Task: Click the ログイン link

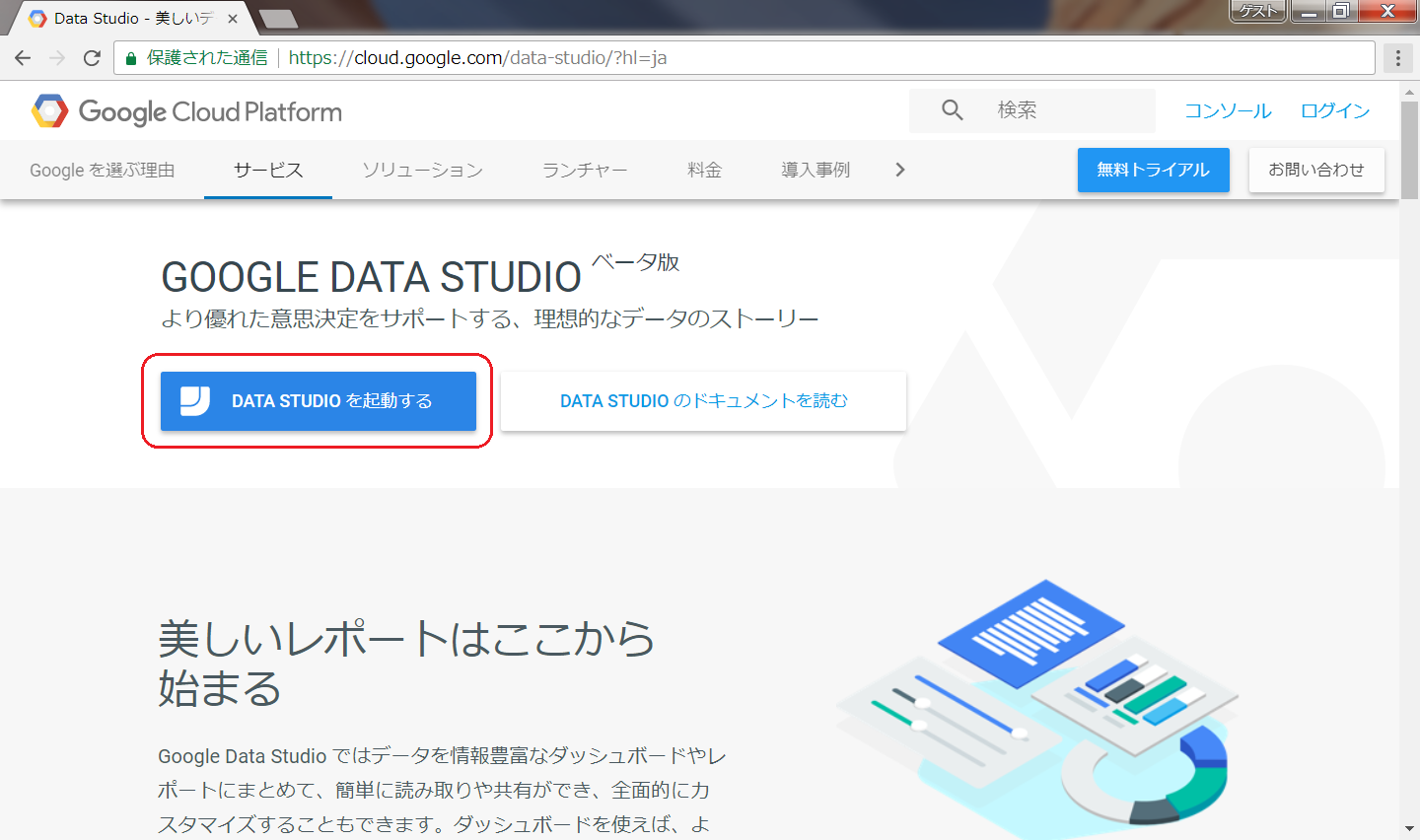Action: (x=1335, y=110)
